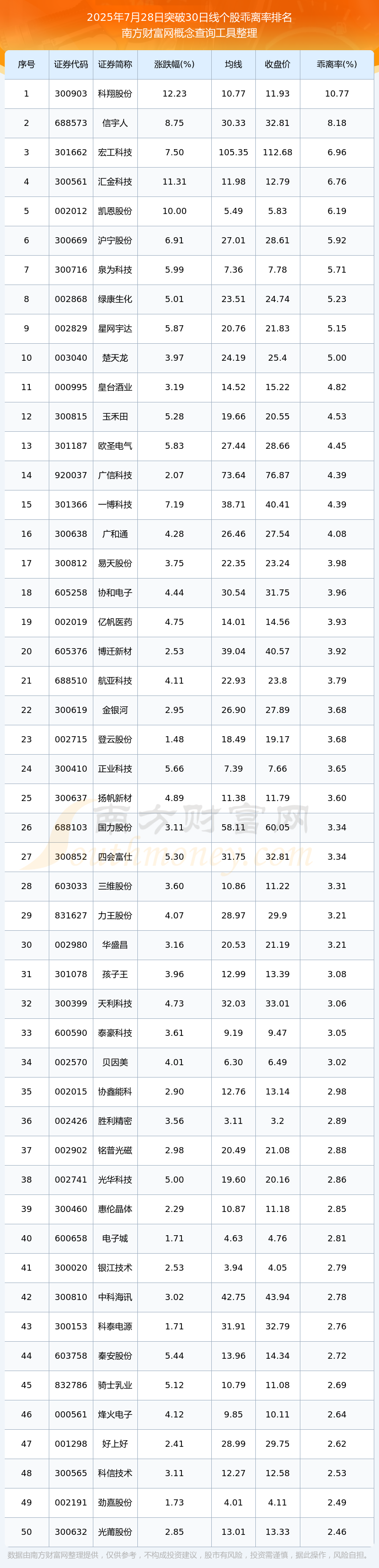Click closing price 112.68
The width and height of the screenshot is (379, 1568).
pyautogui.click(x=277, y=152)
